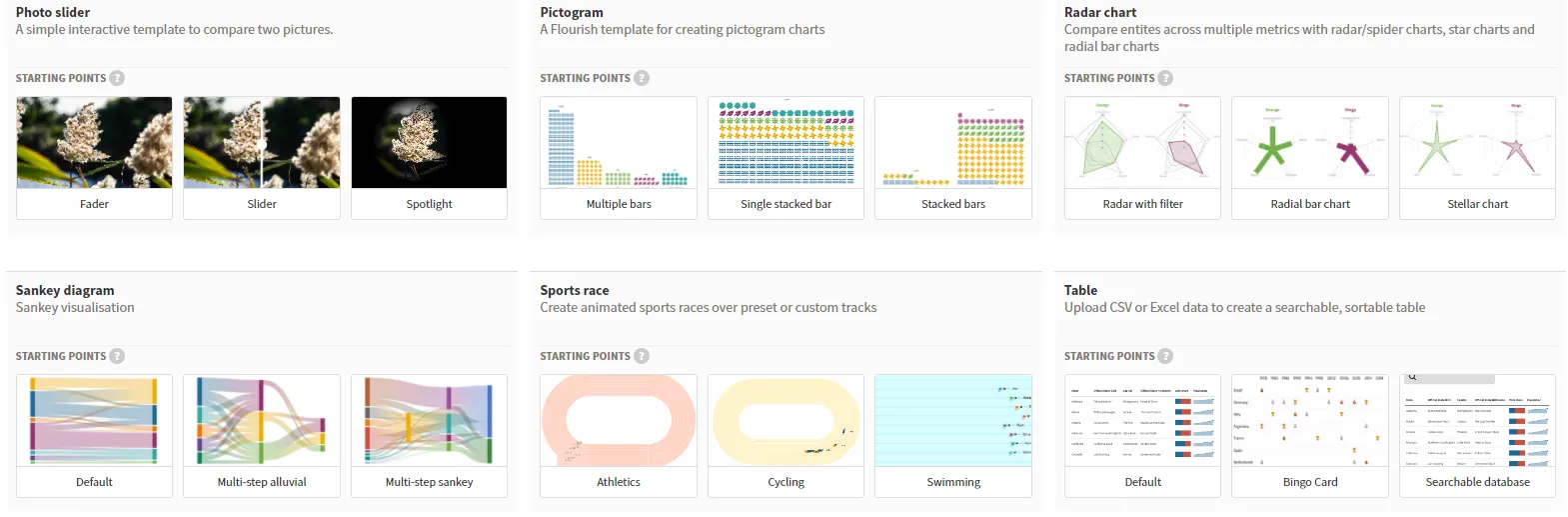The image size is (1568, 517).
Task: Open the Bingo Card table template
Action: (x=1310, y=421)
